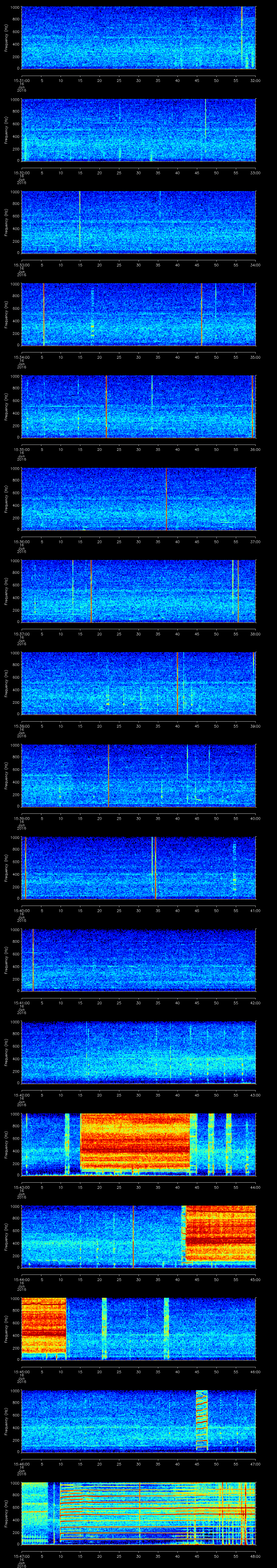Click the 15:35:00 time axis label
277x1568 pixels.
[x=21, y=449]
